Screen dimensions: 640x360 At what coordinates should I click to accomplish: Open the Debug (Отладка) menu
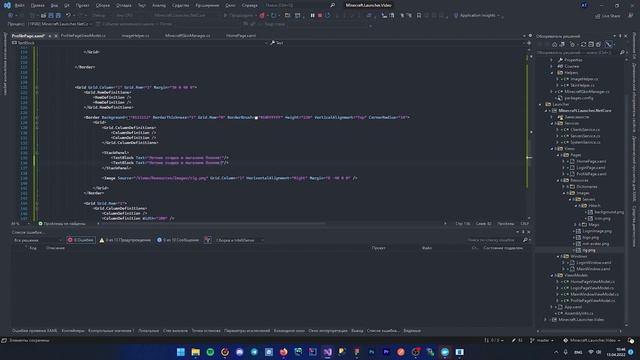tap(124, 5)
